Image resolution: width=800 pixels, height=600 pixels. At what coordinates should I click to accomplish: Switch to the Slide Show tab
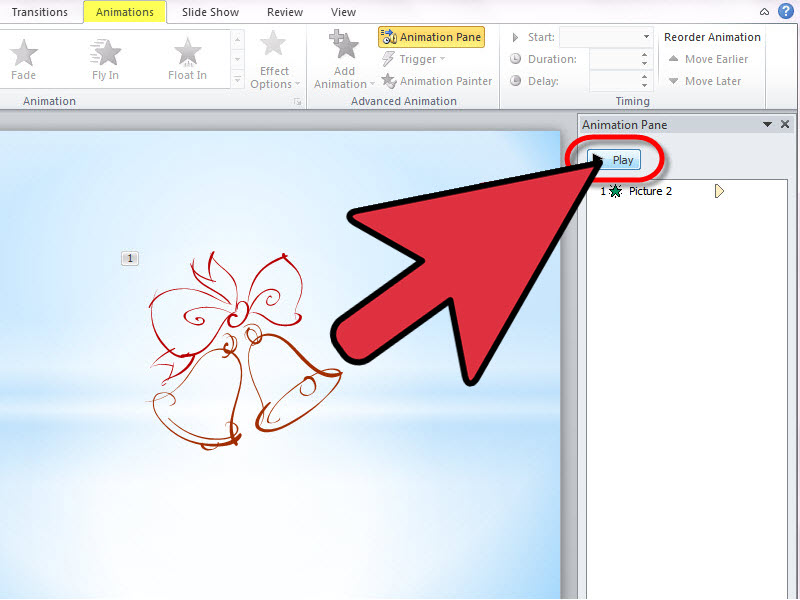pyautogui.click(x=209, y=12)
